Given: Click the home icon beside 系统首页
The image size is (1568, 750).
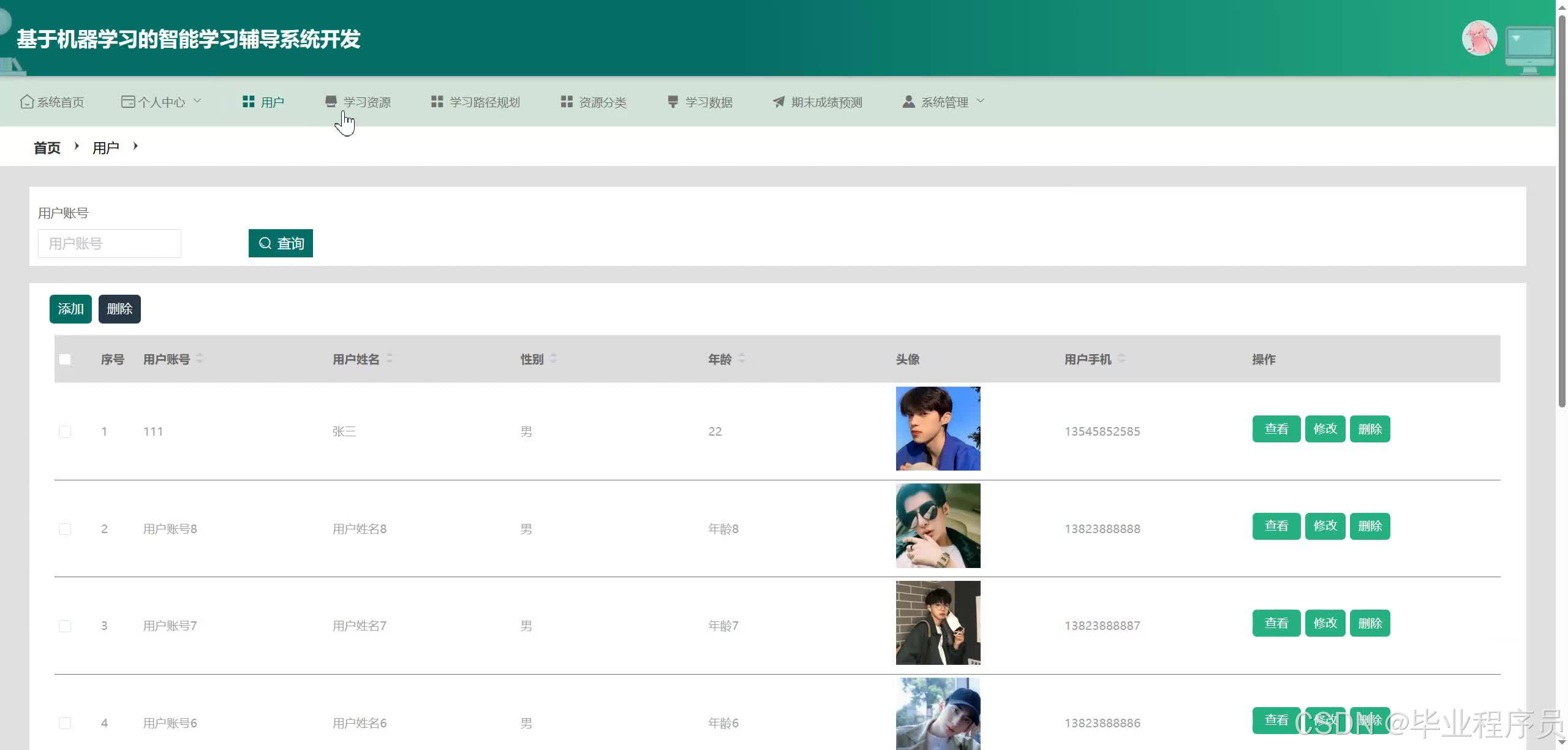Looking at the screenshot, I should (x=27, y=102).
